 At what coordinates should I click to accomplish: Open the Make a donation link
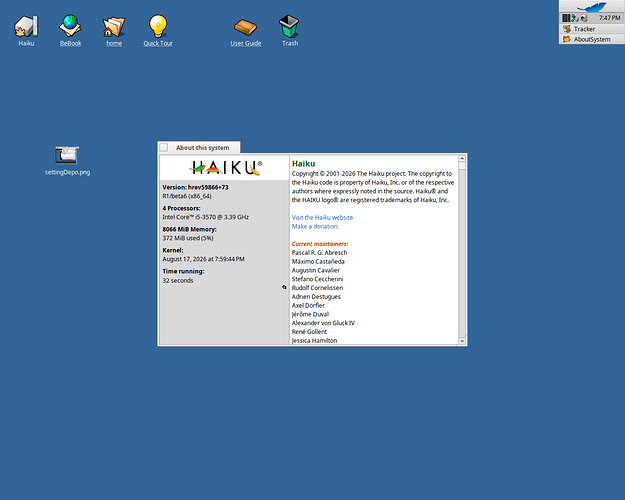click(x=314, y=226)
